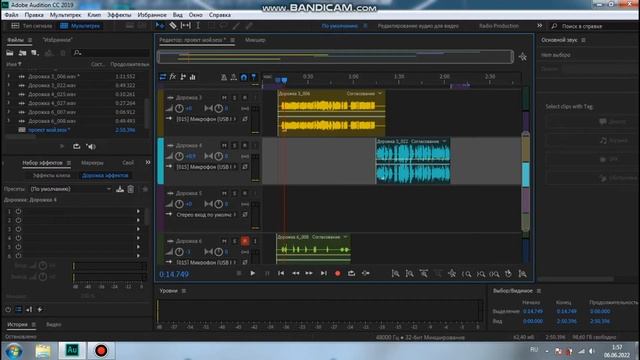Click the new file icon in Files panel
Image resolution: width=640 pixels, height=360 pixels.
point(35,53)
